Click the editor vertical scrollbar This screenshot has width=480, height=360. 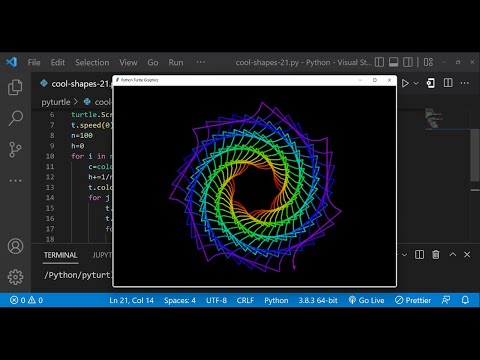tap(475, 155)
